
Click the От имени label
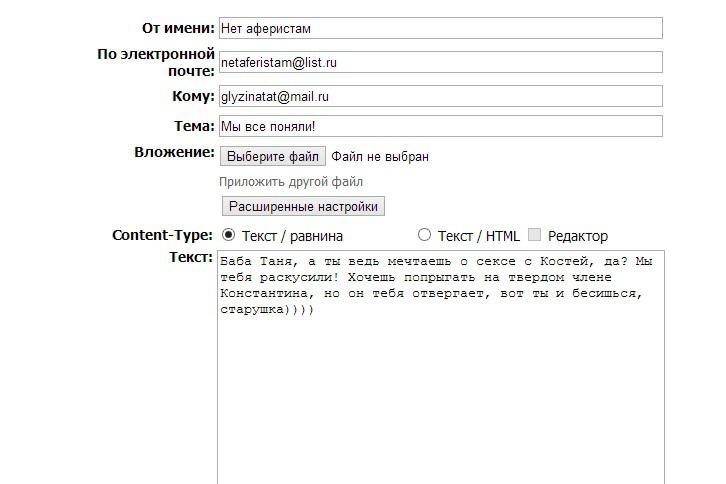178,28
